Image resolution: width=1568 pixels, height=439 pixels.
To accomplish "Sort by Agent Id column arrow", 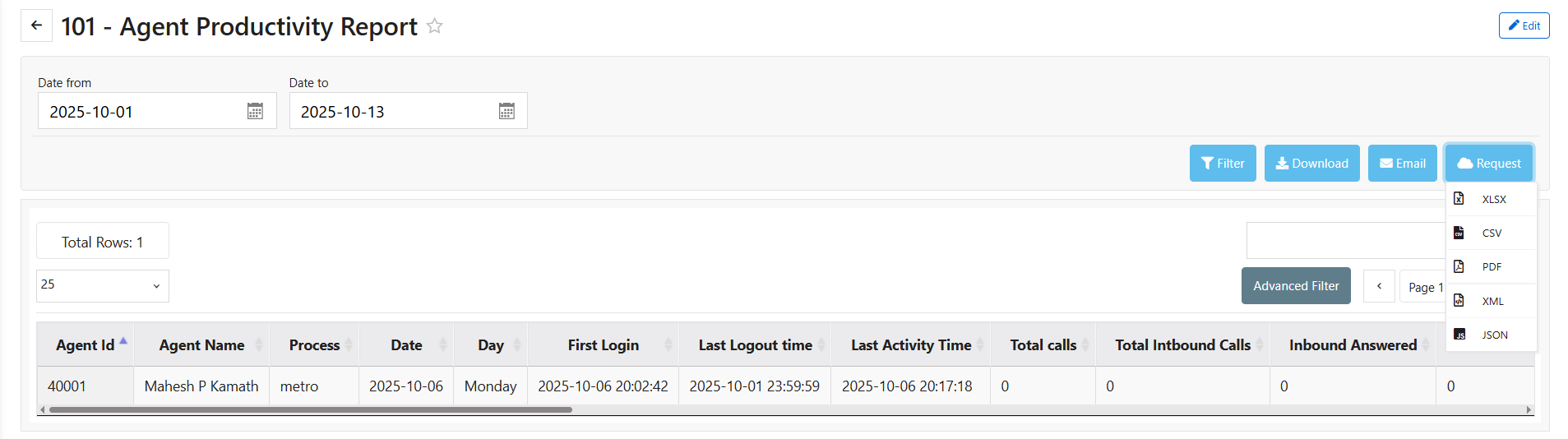I will pos(123,341).
